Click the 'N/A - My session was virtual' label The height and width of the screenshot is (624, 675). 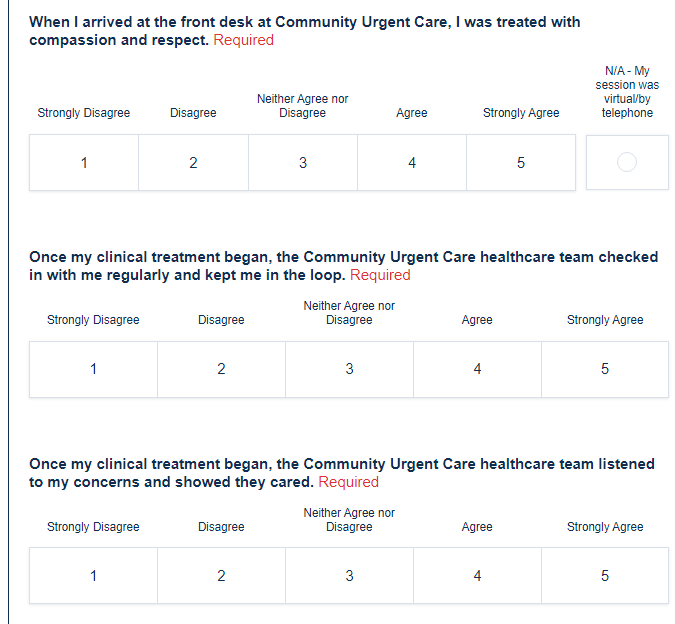pos(627,92)
